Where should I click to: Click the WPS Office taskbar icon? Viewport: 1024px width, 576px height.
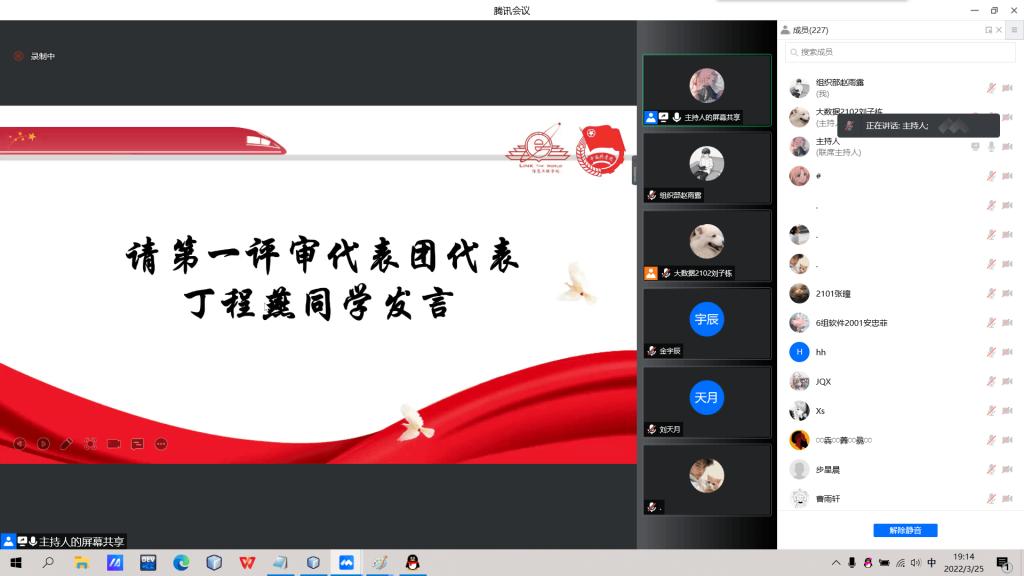click(247, 563)
